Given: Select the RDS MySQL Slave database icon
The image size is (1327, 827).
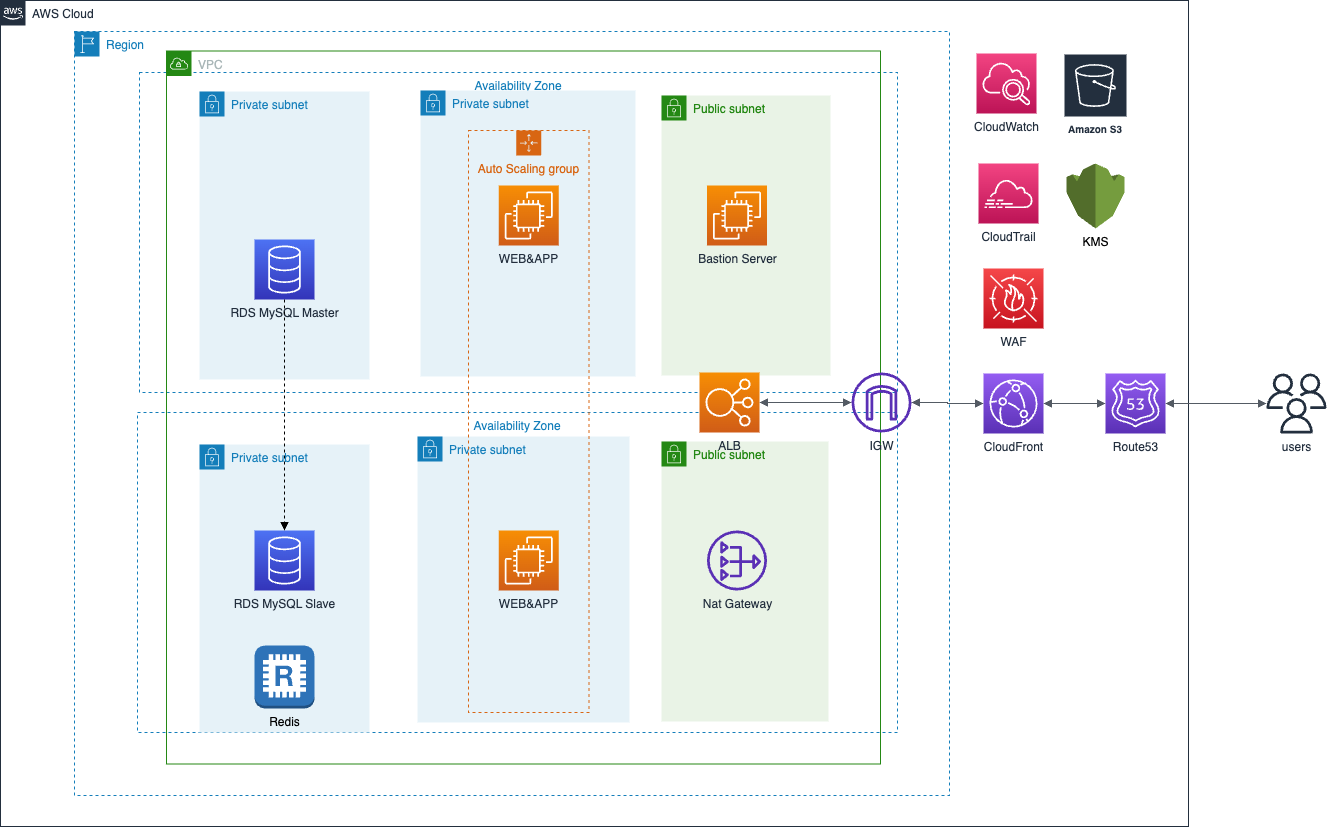Looking at the screenshot, I should click(x=284, y=561).
